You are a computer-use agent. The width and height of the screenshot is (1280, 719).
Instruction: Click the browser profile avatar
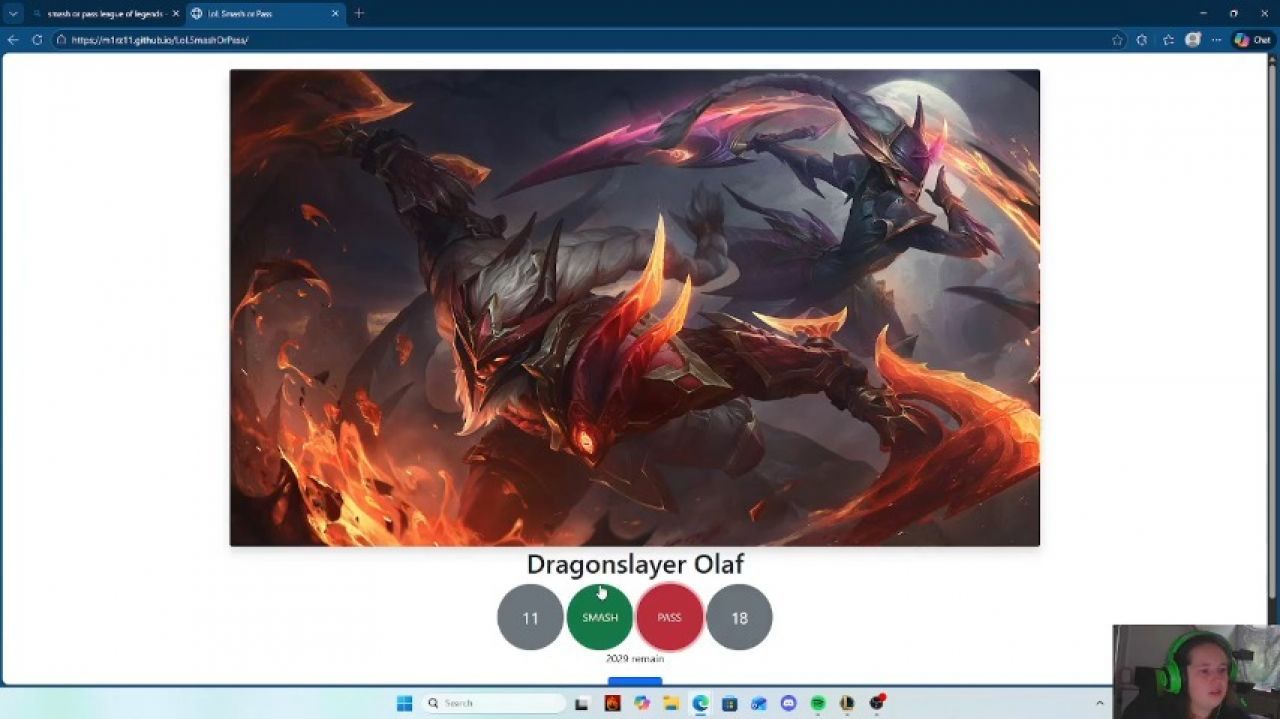pyautogui.click(x=1193, y=40)
